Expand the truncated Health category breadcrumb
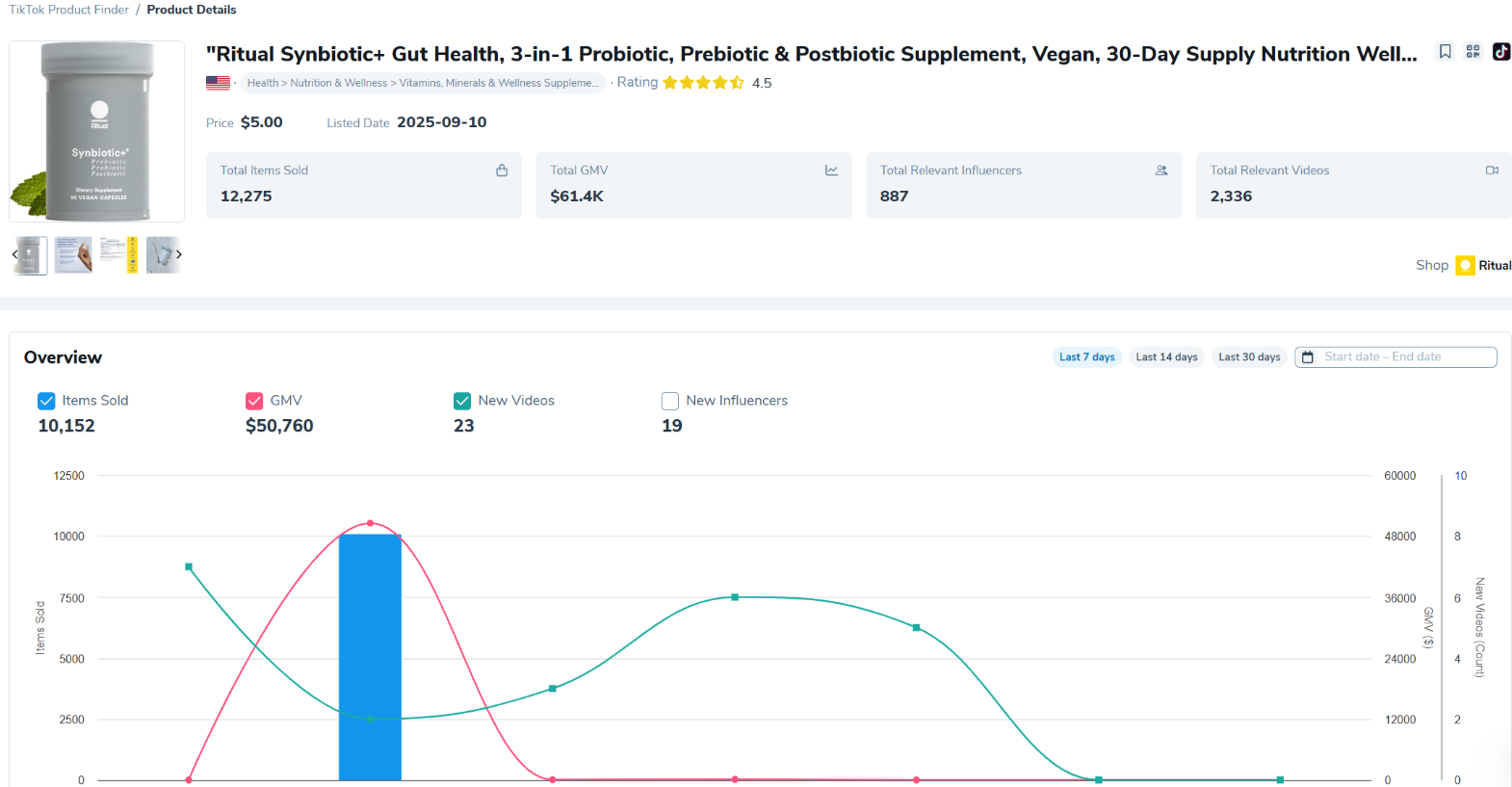The height and width of the screenshot is (787, 1512). coord(422,83)
